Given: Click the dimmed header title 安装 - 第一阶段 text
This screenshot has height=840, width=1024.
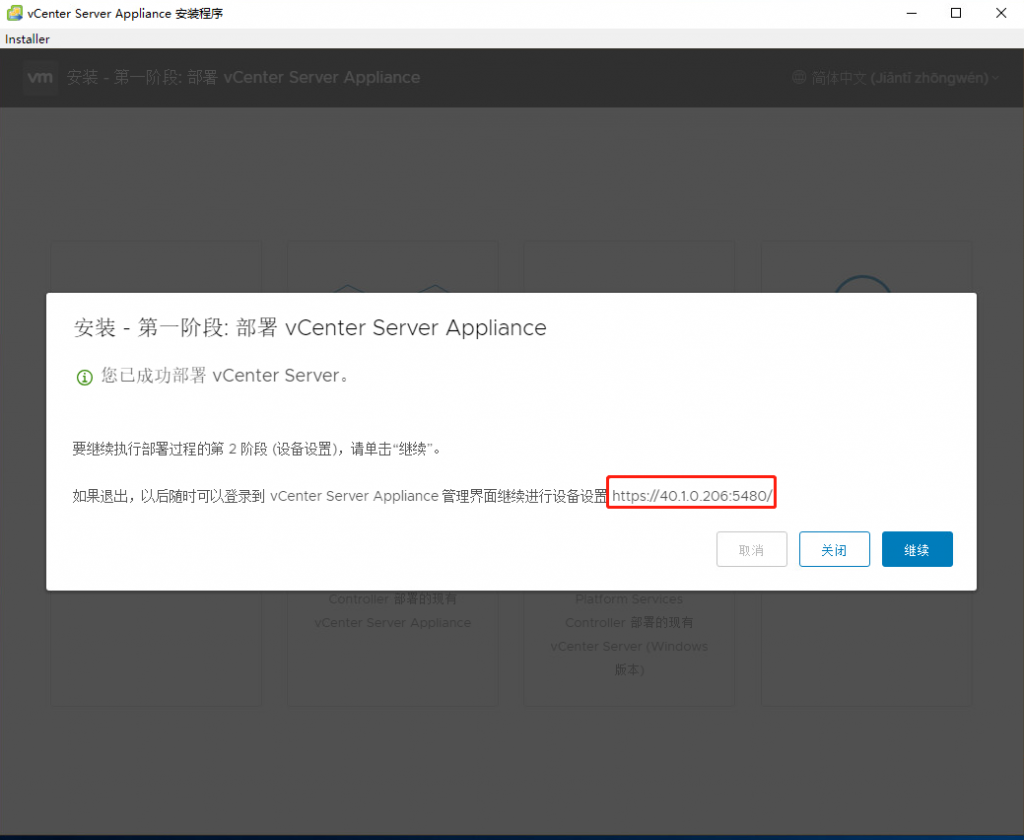Looking at the screenshot, I should (243, 78).
